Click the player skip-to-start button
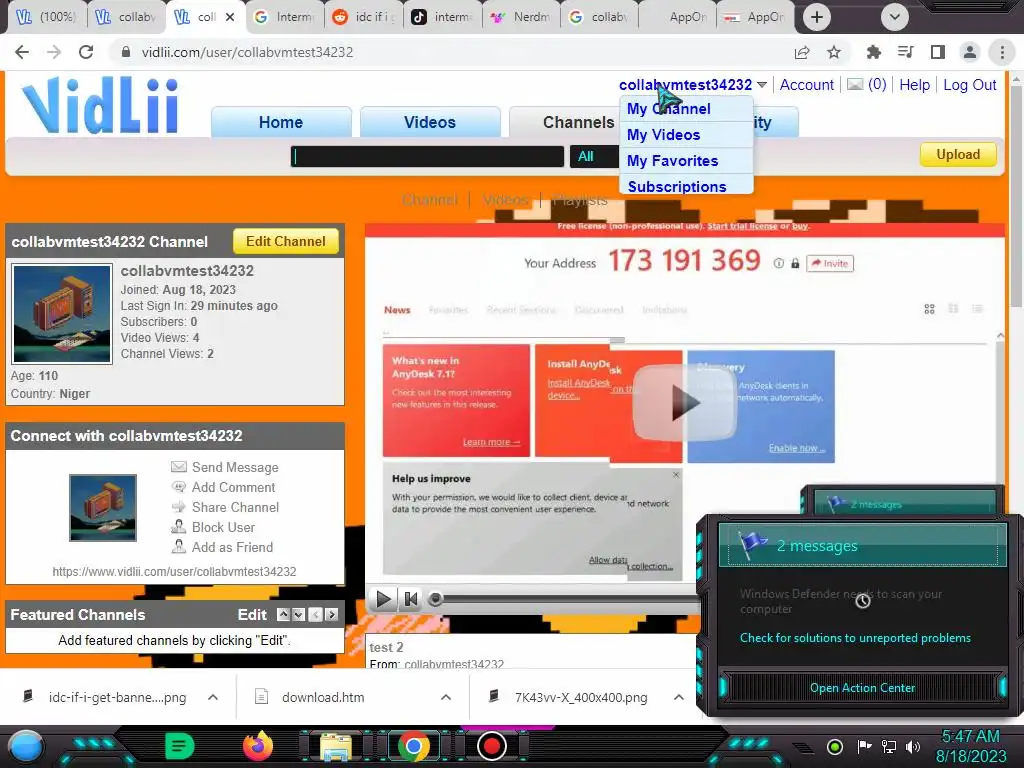 coord(411,599)
